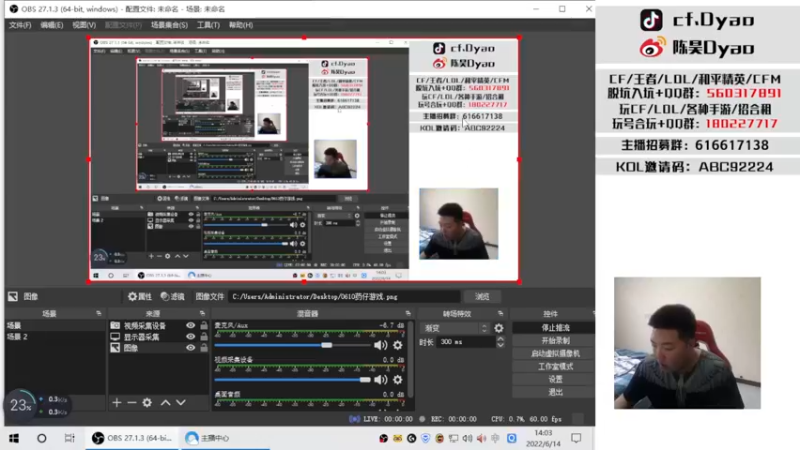Open the 文件(F) menu
This screenshot has height=450, width=800.
click(x=20, y=25)
